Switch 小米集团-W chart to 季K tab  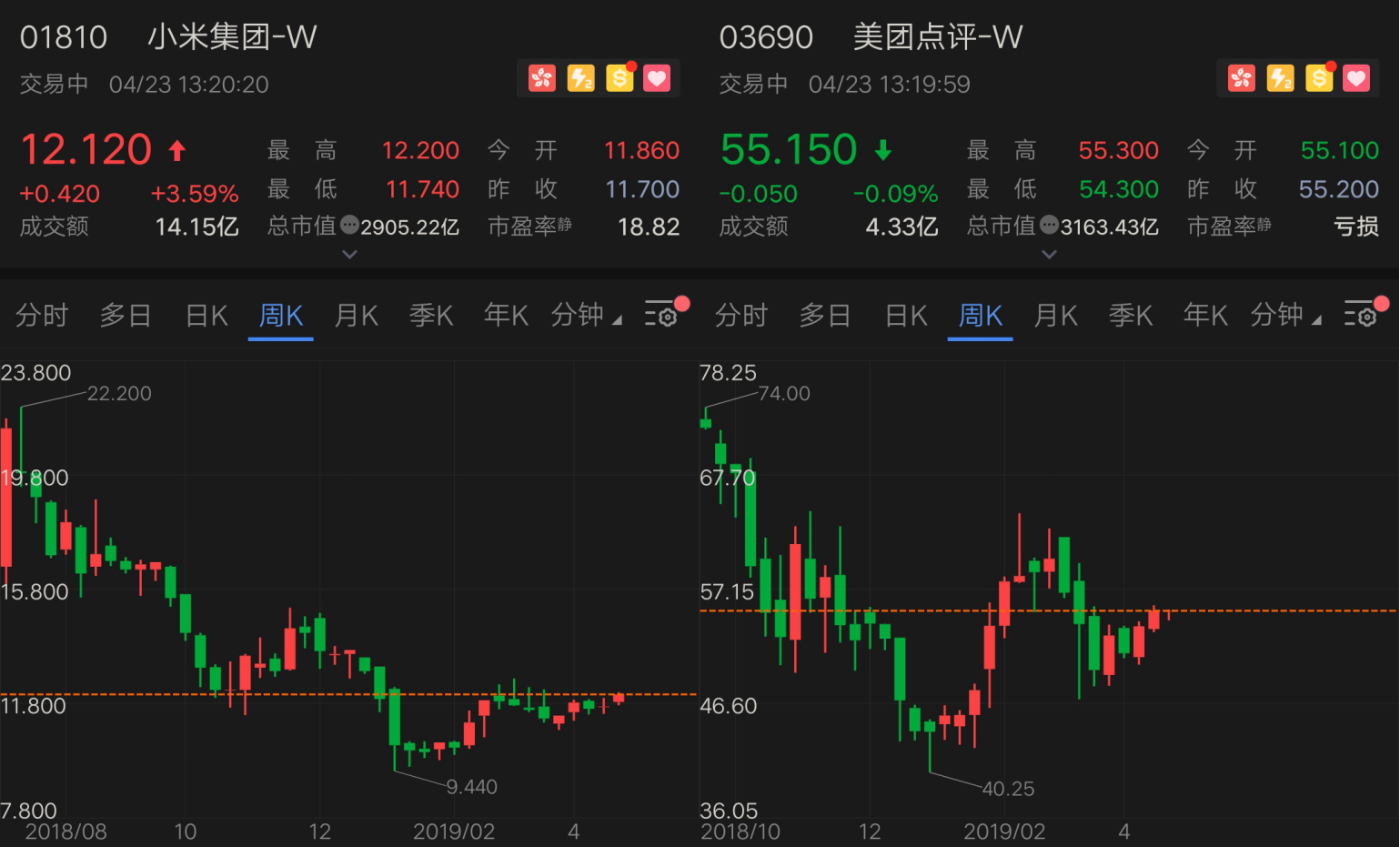point(431,316)
